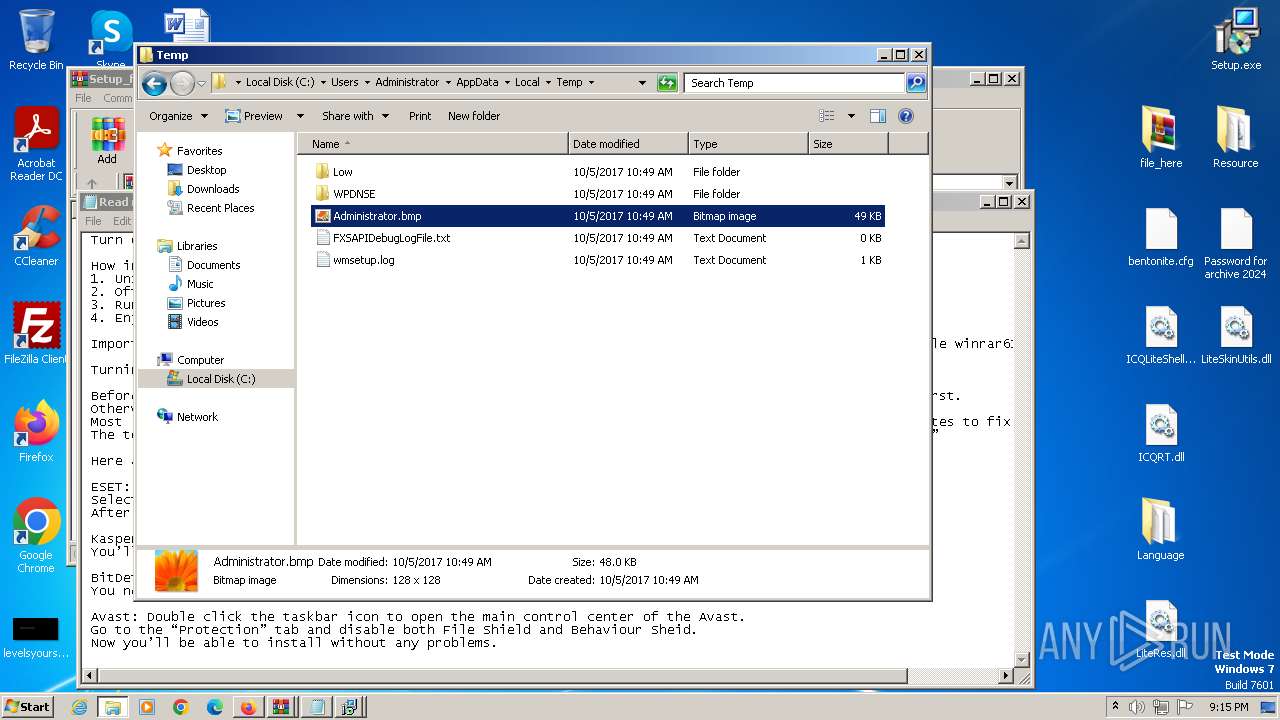Sort by the Size column header
Viewport: 1280px width, 720px height.
[848, 144]
